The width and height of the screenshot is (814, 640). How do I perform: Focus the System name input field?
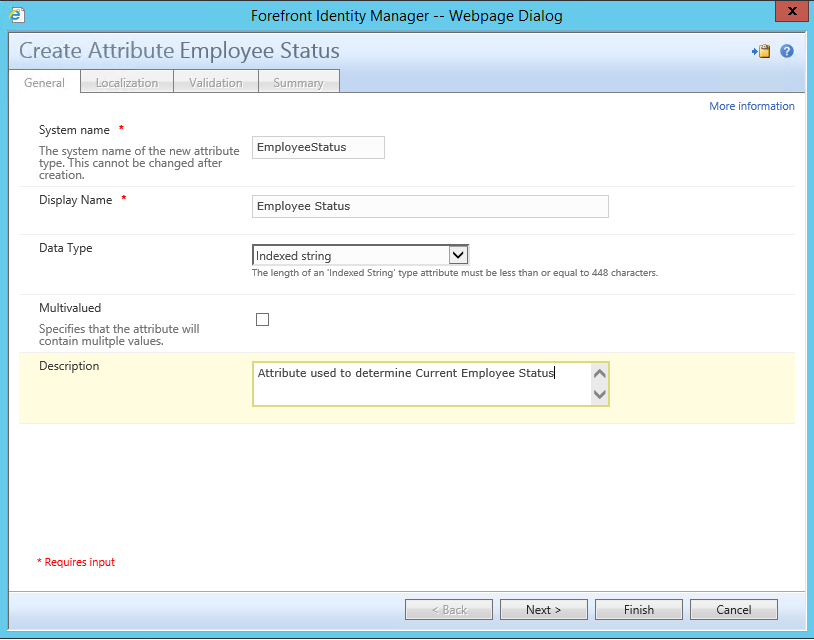click(x=318, y=147)
